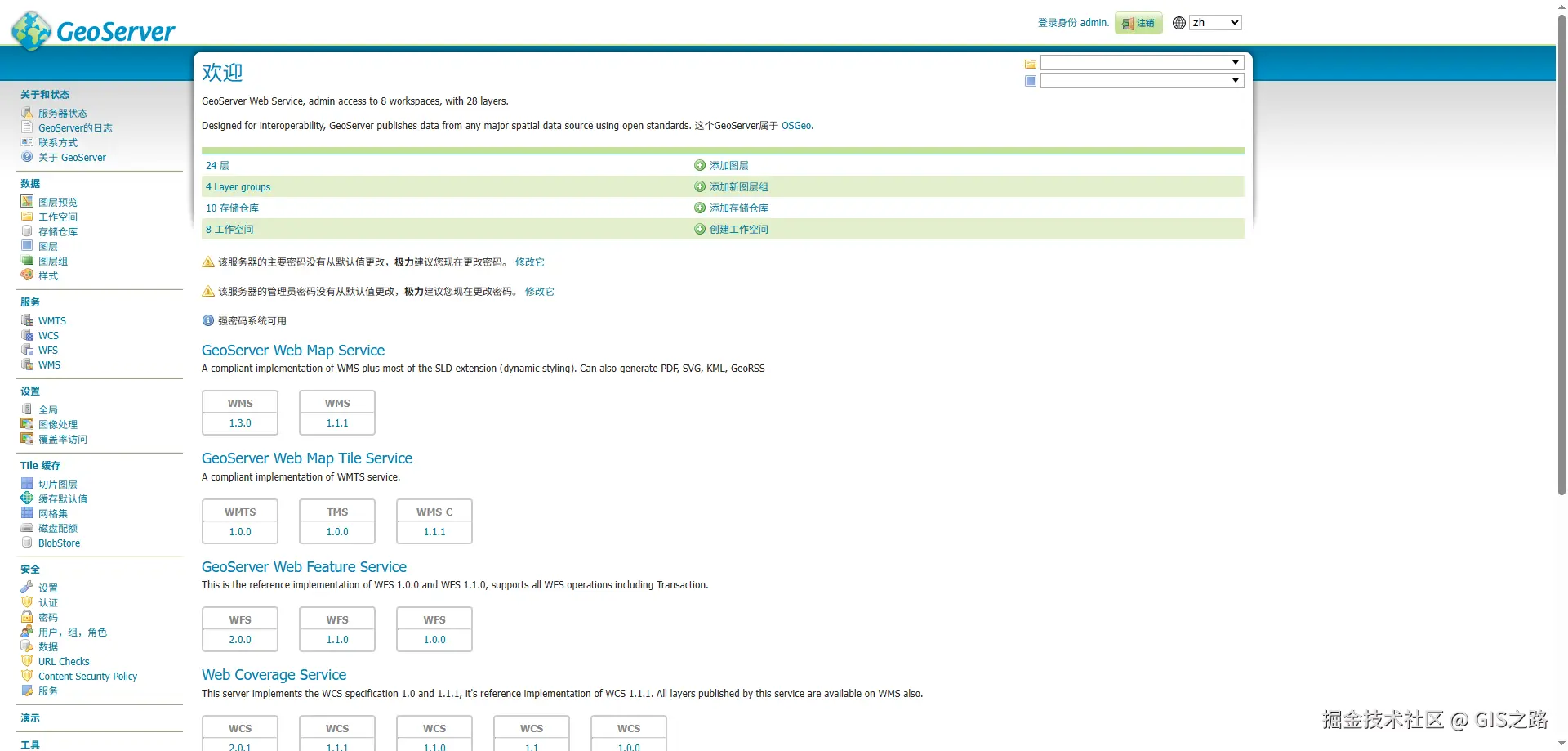The width and height of the screenshot is (1568, 751).
Task: Open 覆盖率访问 coverage access settings
Action: click(63, 439)
